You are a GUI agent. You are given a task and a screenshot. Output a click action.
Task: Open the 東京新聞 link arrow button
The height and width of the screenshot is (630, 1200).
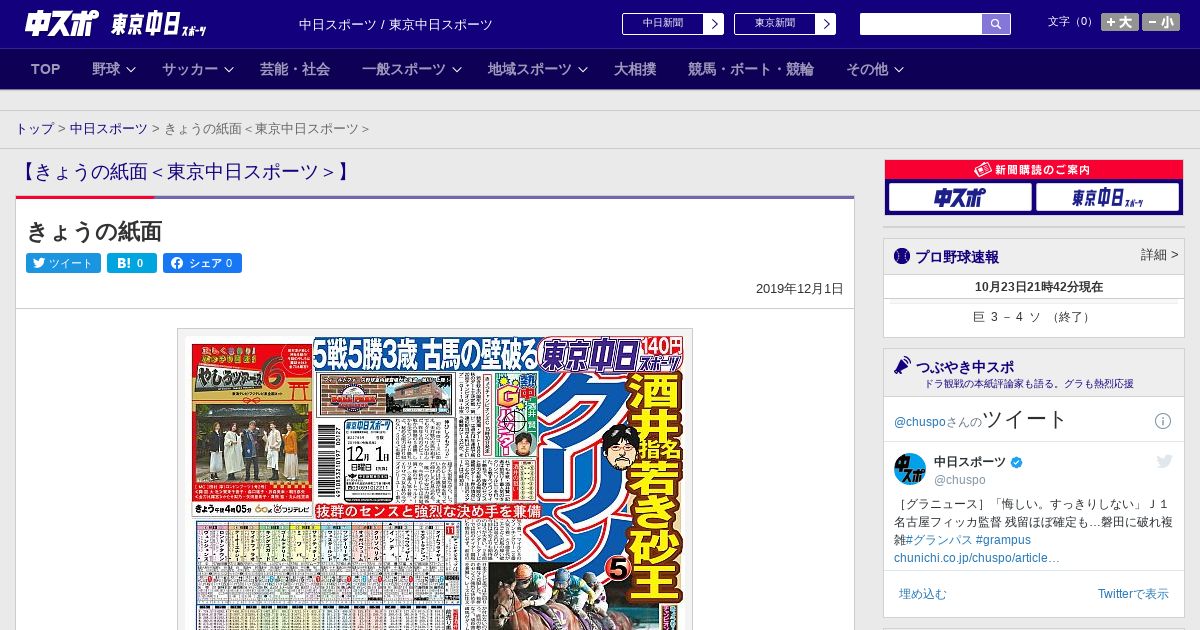826,24
